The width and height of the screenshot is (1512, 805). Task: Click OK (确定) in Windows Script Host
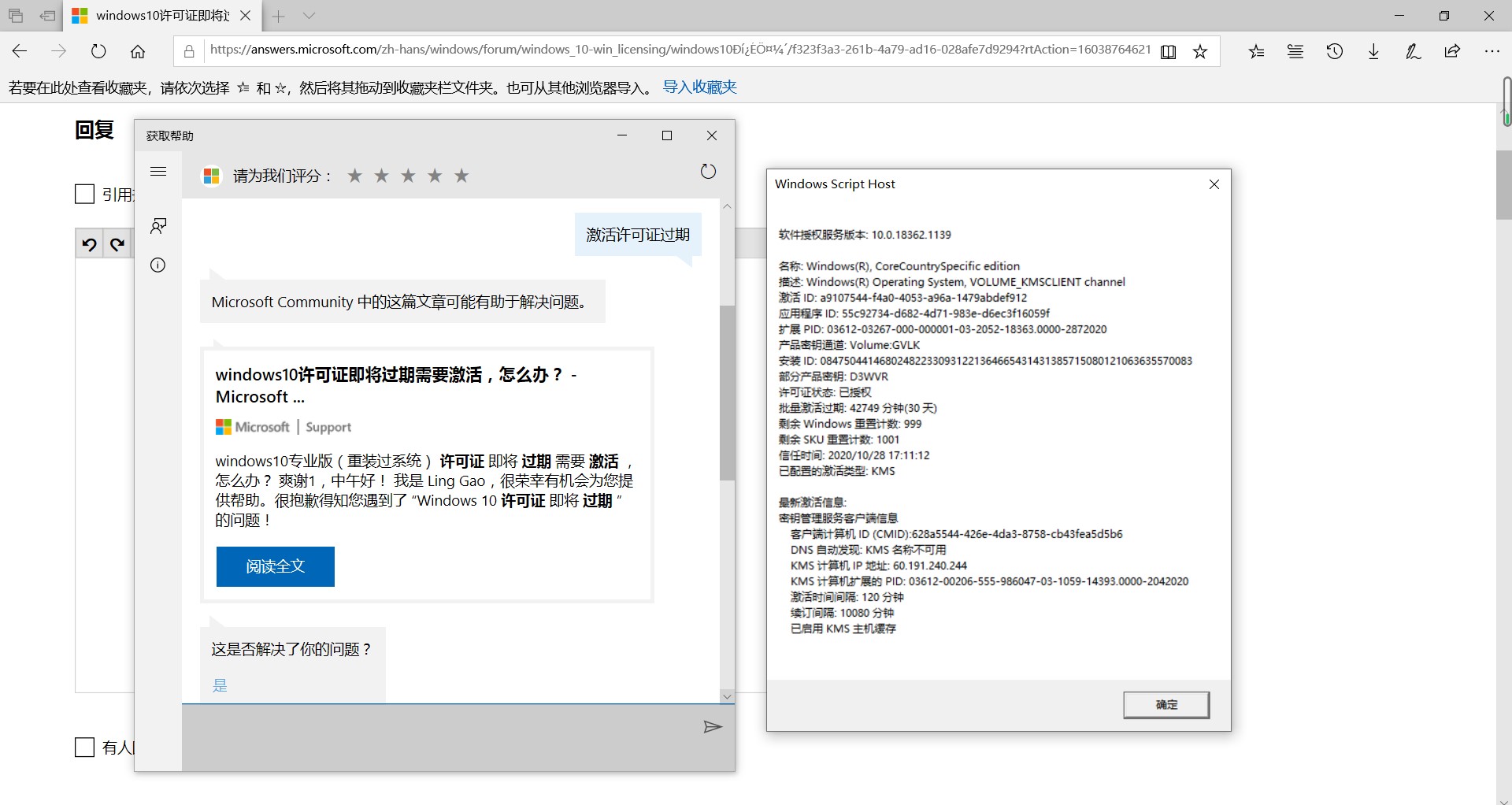[1166, 705]
